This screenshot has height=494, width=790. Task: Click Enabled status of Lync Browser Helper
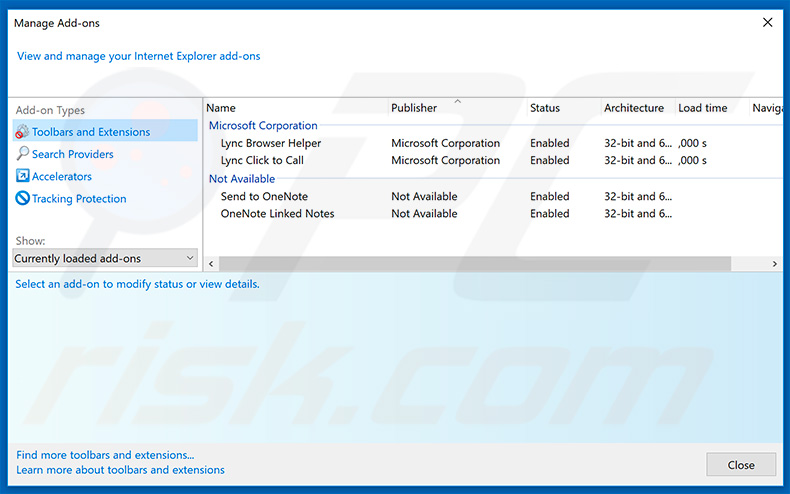pos(549,143)
